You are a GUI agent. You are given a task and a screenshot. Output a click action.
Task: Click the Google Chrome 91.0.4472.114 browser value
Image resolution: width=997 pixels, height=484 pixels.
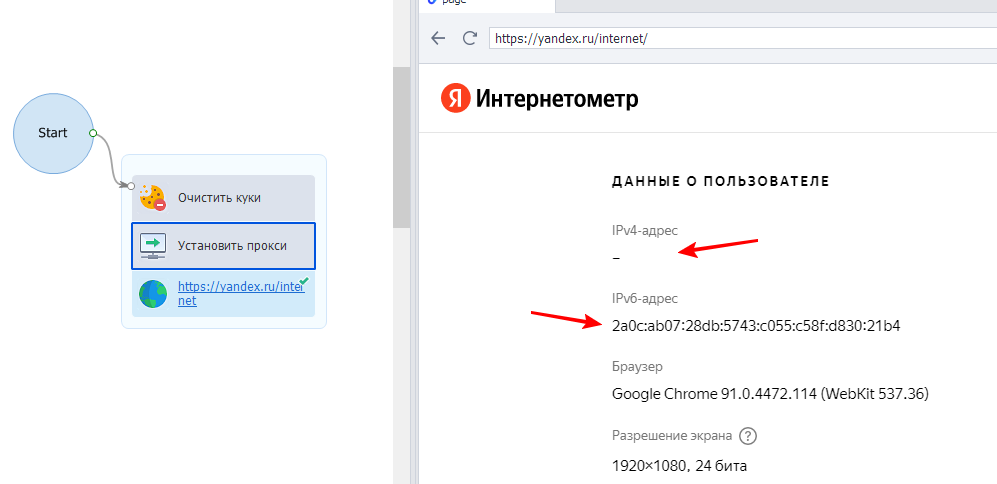(x=770, y=394)
